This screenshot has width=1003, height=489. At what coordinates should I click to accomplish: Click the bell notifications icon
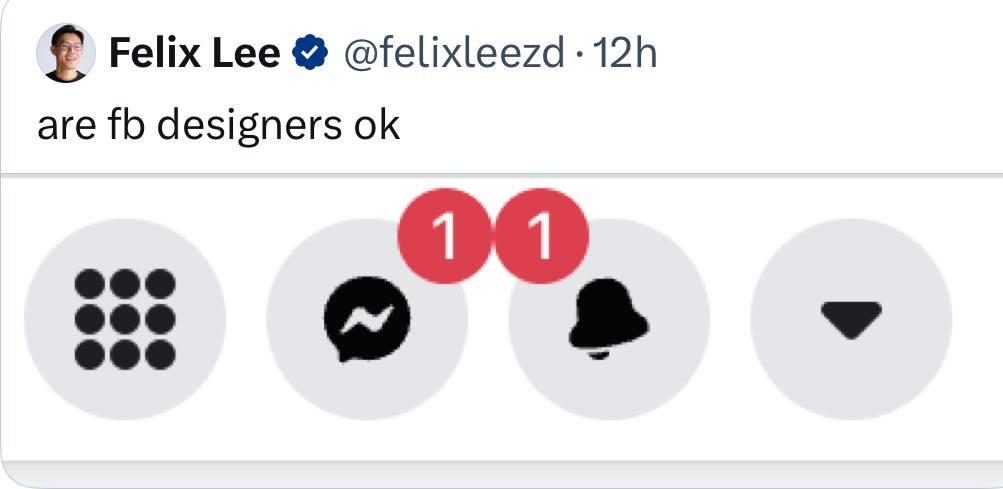point(608,320)
